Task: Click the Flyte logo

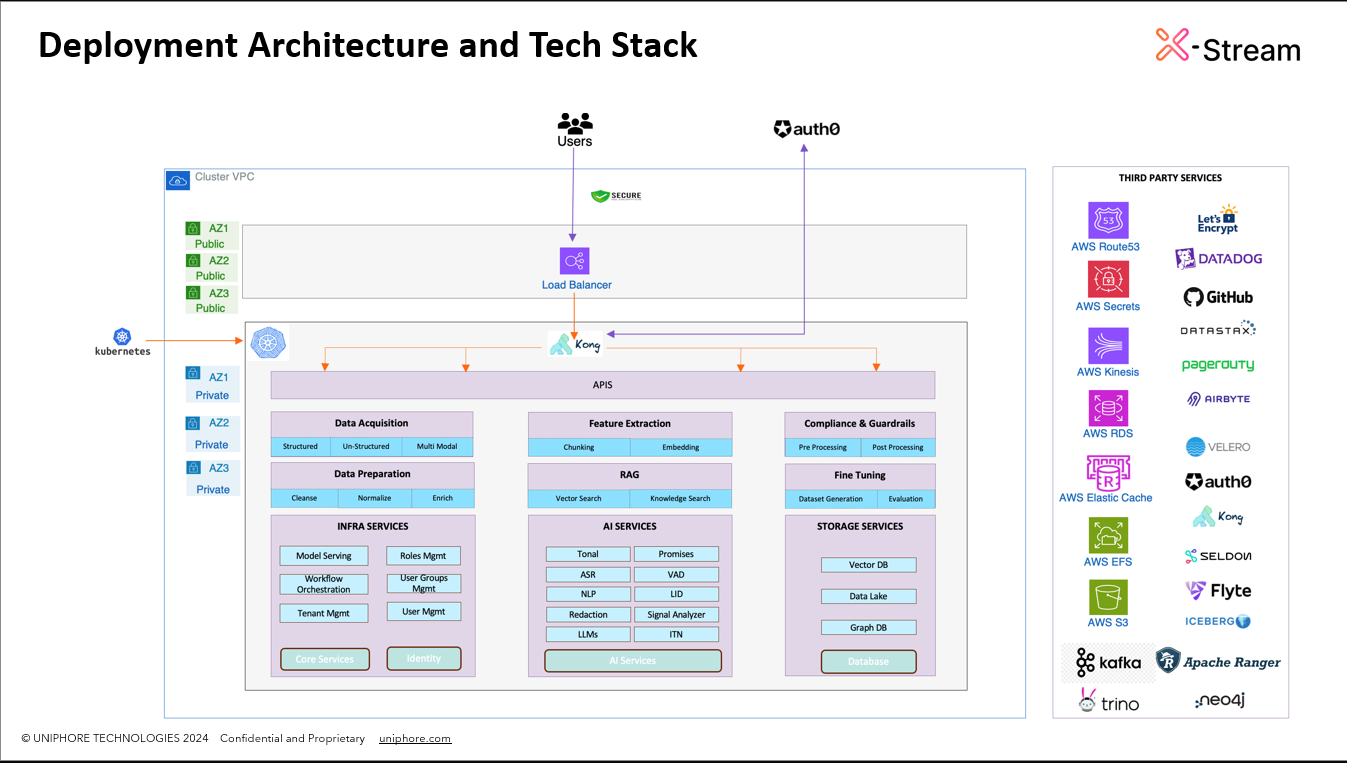Action: pos(1218,591)
